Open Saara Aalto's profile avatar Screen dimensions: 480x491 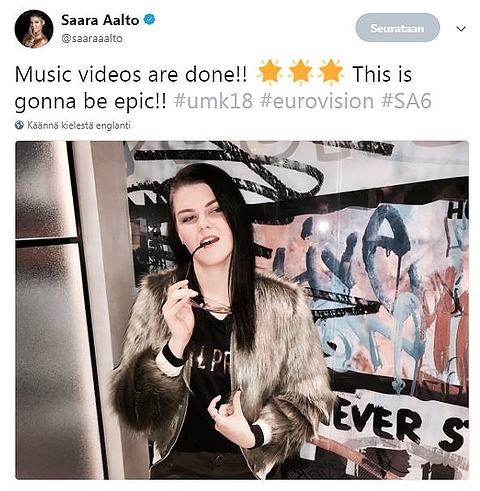click(34, 29)
